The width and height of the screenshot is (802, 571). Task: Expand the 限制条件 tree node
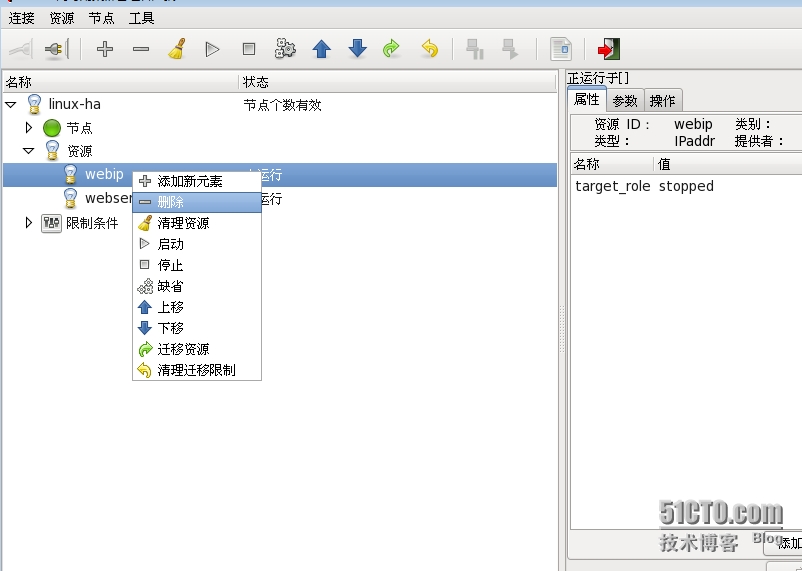(29, 223)
